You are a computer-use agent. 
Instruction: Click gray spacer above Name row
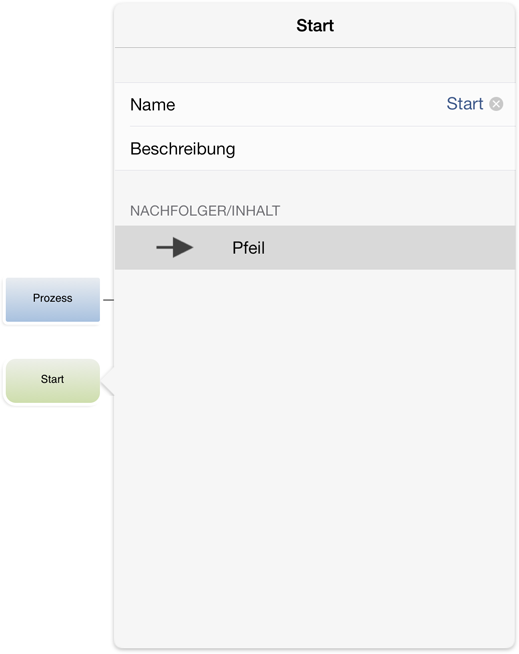pos(315,65)
